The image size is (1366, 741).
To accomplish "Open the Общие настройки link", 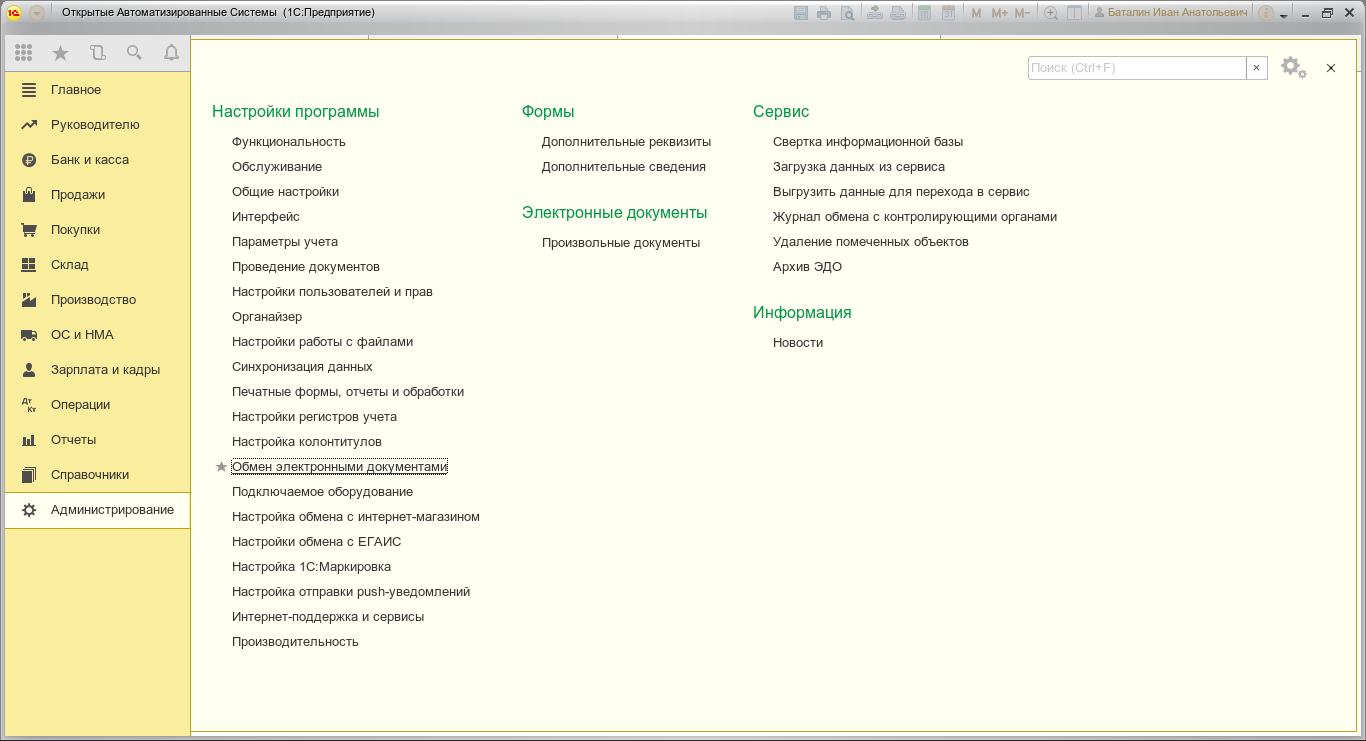I will 285,192.
